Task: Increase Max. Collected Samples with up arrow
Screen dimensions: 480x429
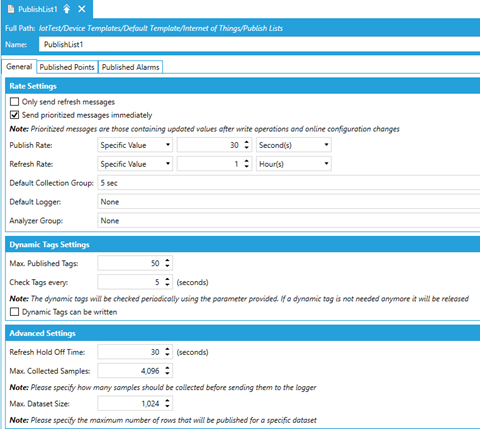Action: click(167, 368)
